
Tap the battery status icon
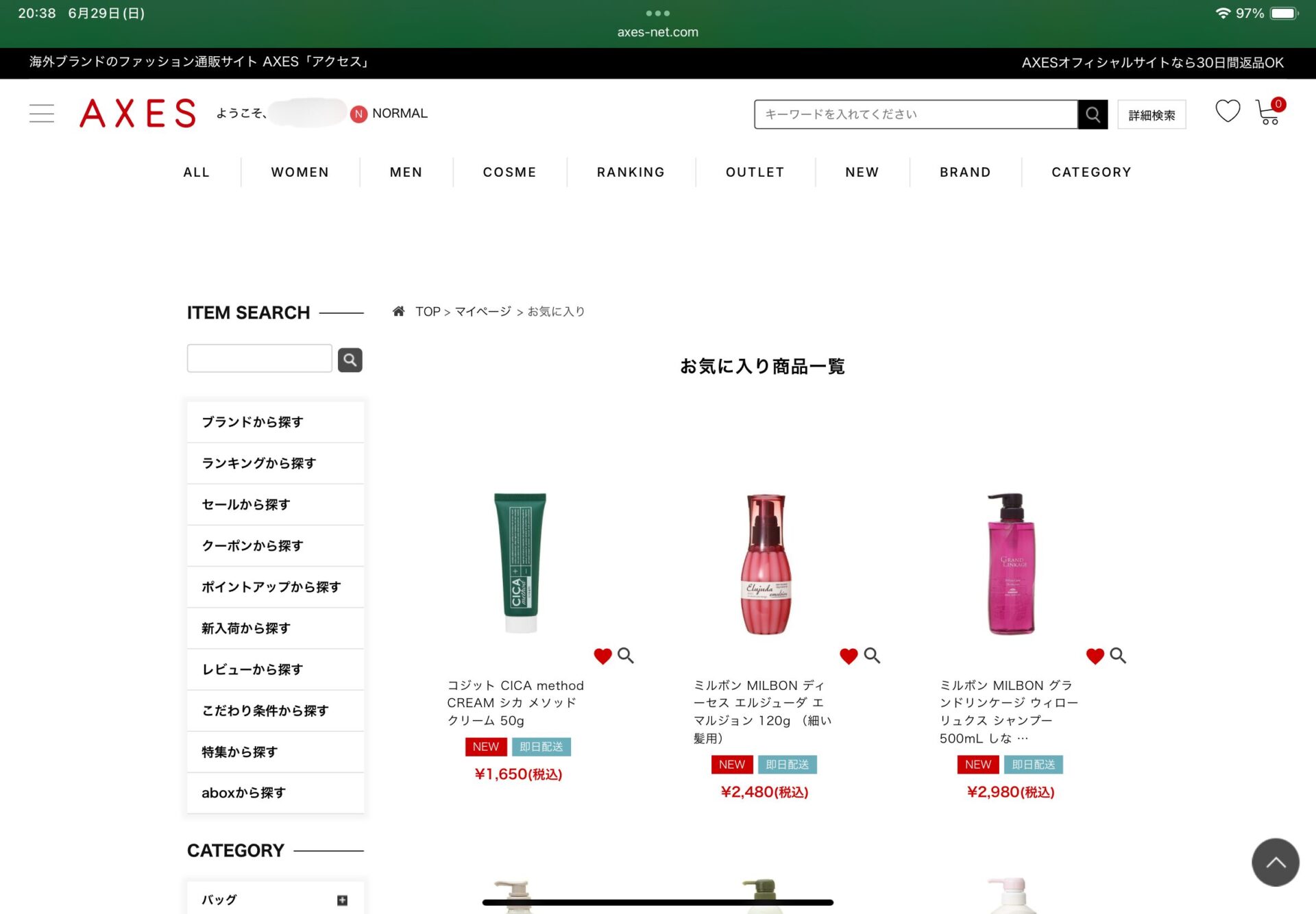pos(1284,13)
